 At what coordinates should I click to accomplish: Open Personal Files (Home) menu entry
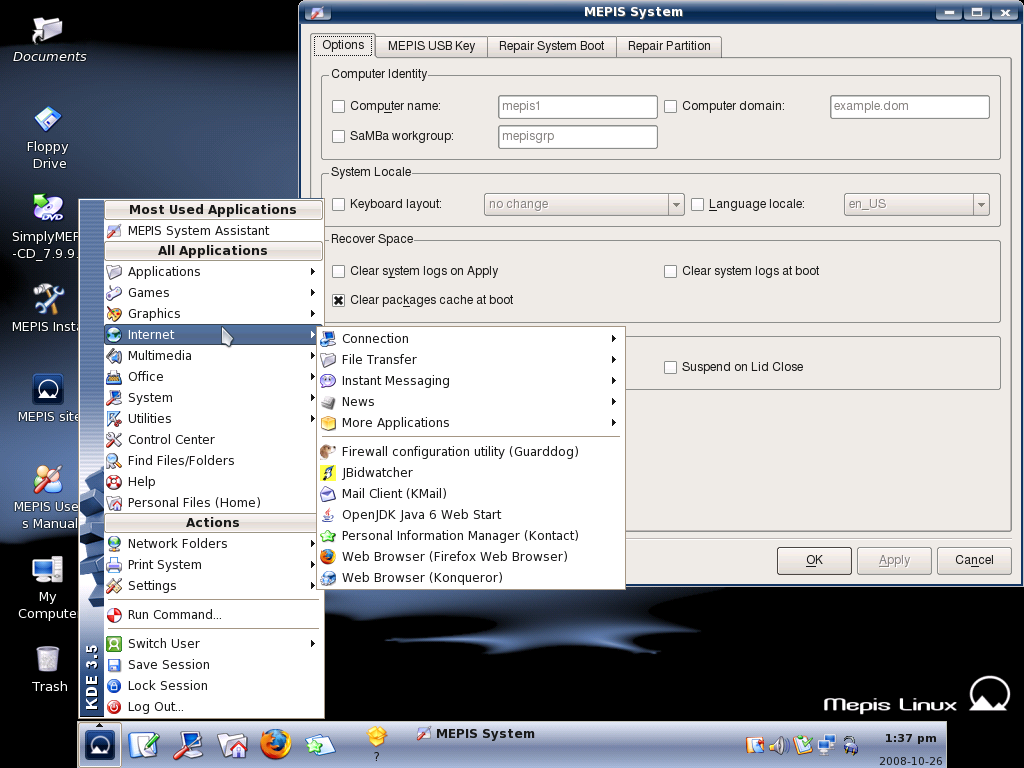[213, 502]
